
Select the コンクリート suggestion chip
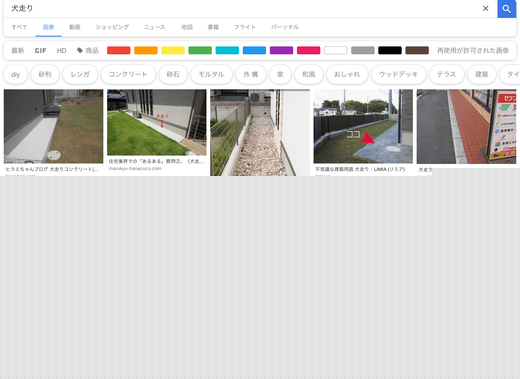[x=128, y=74]
